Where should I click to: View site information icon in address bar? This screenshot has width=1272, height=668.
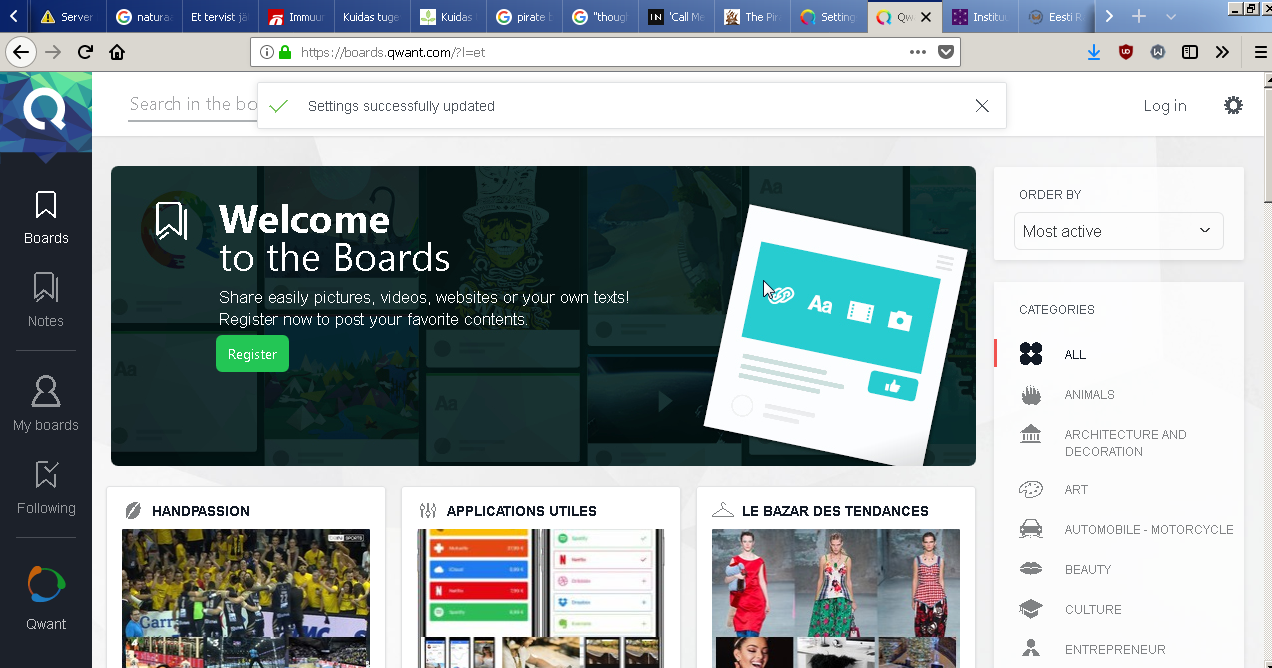pyautogui.click(x=267, y=52)
